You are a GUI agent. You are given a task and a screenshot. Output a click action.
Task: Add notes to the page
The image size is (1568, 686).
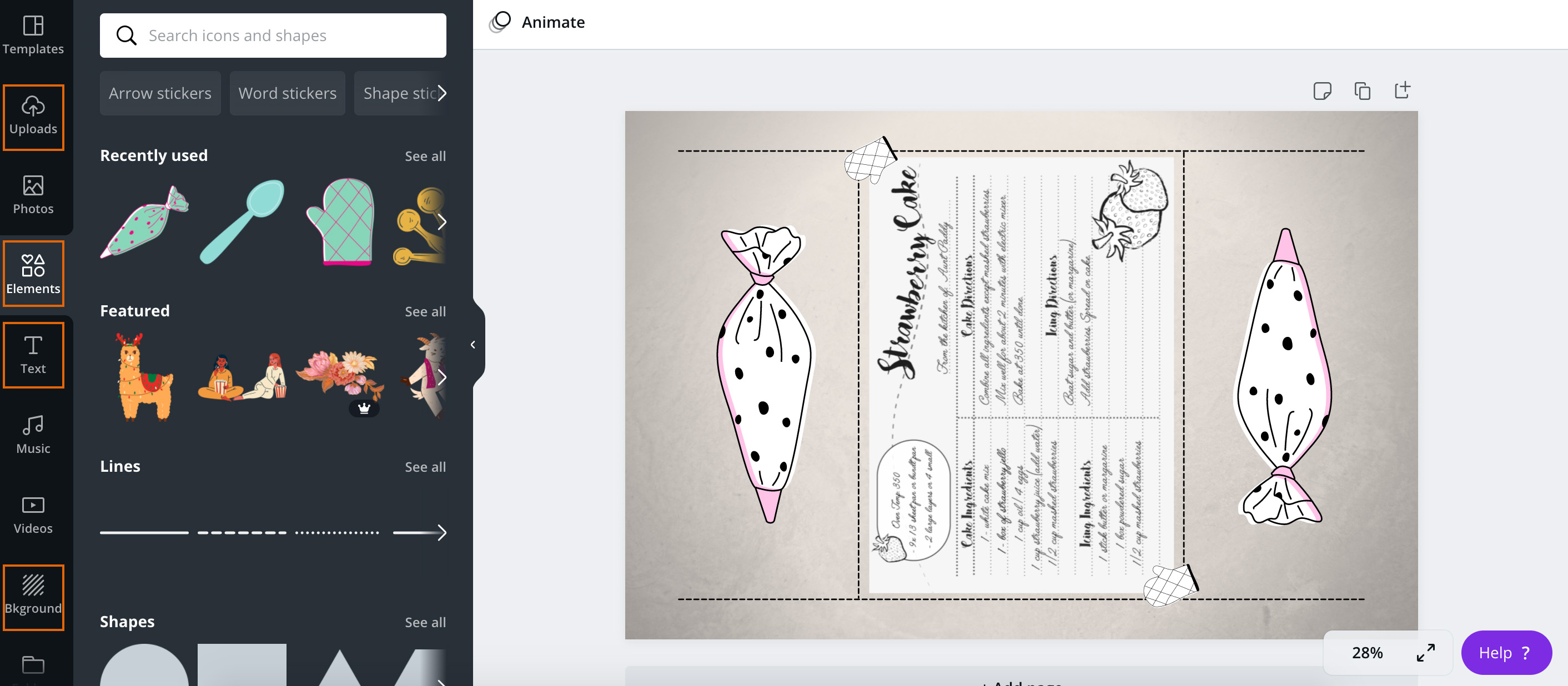click(1322, 90)
